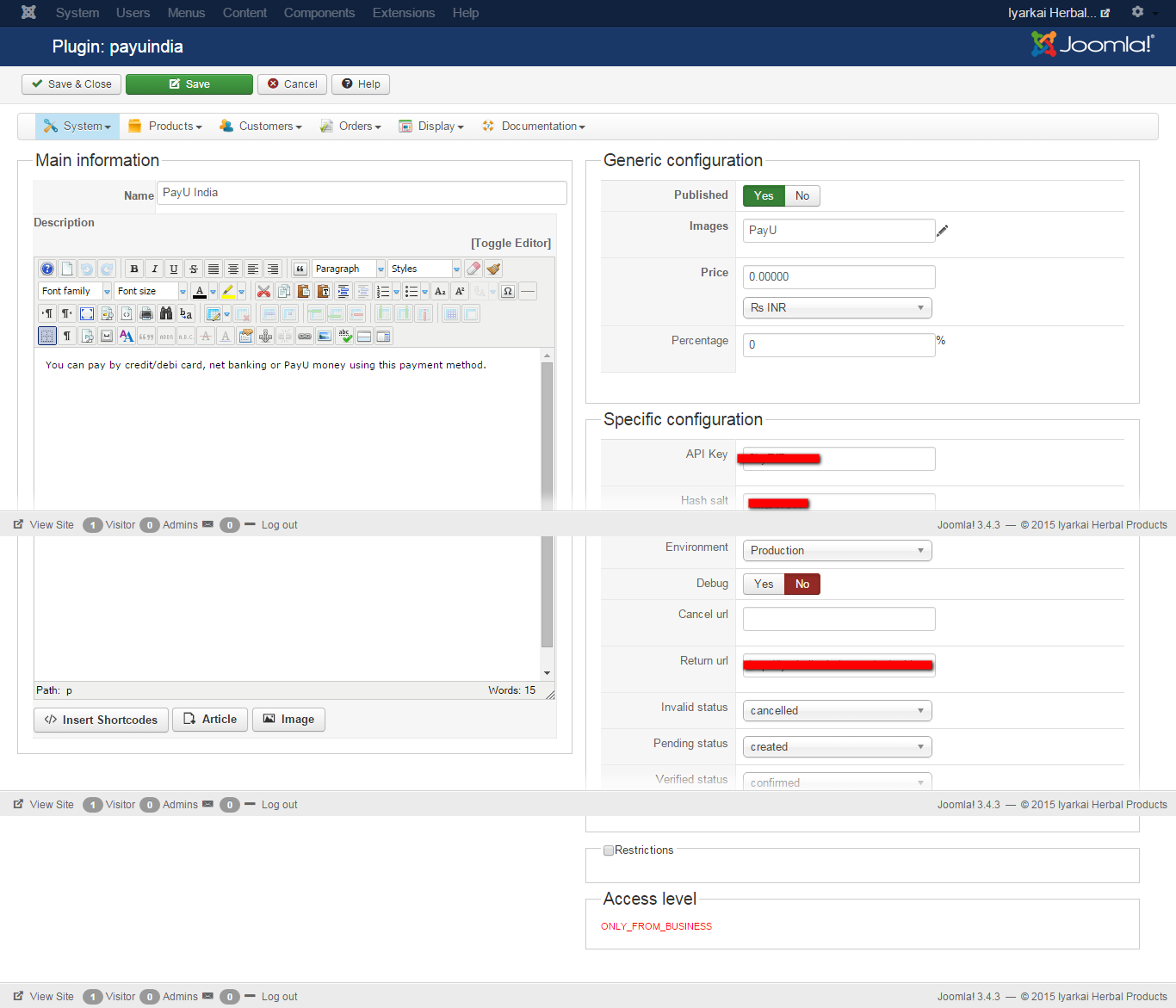The height and width of the screenshot is (1008, 1176).
Task: Apply superscript formatting
Action: [461, 291]
